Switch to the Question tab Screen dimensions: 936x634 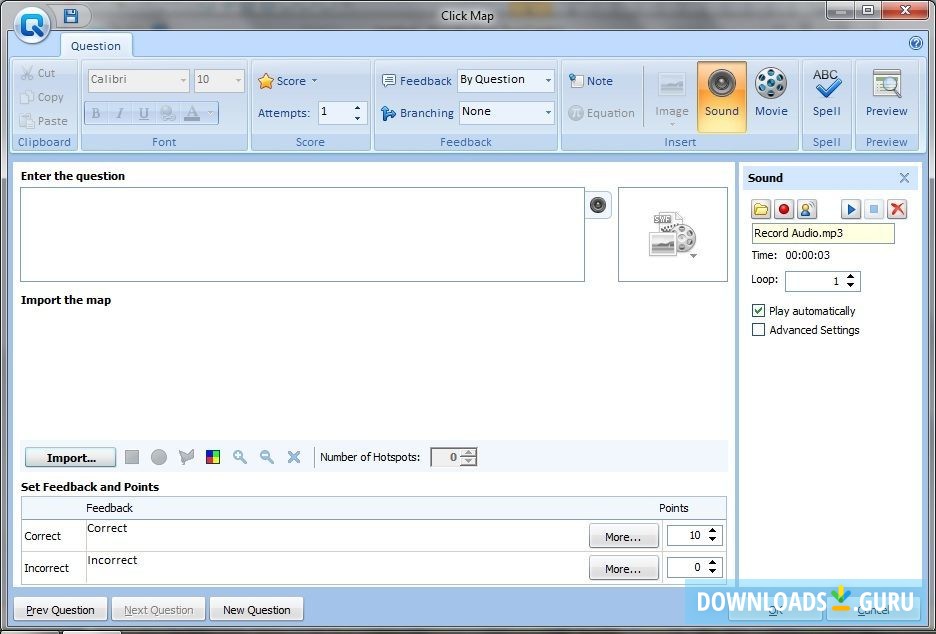(96, 45)
